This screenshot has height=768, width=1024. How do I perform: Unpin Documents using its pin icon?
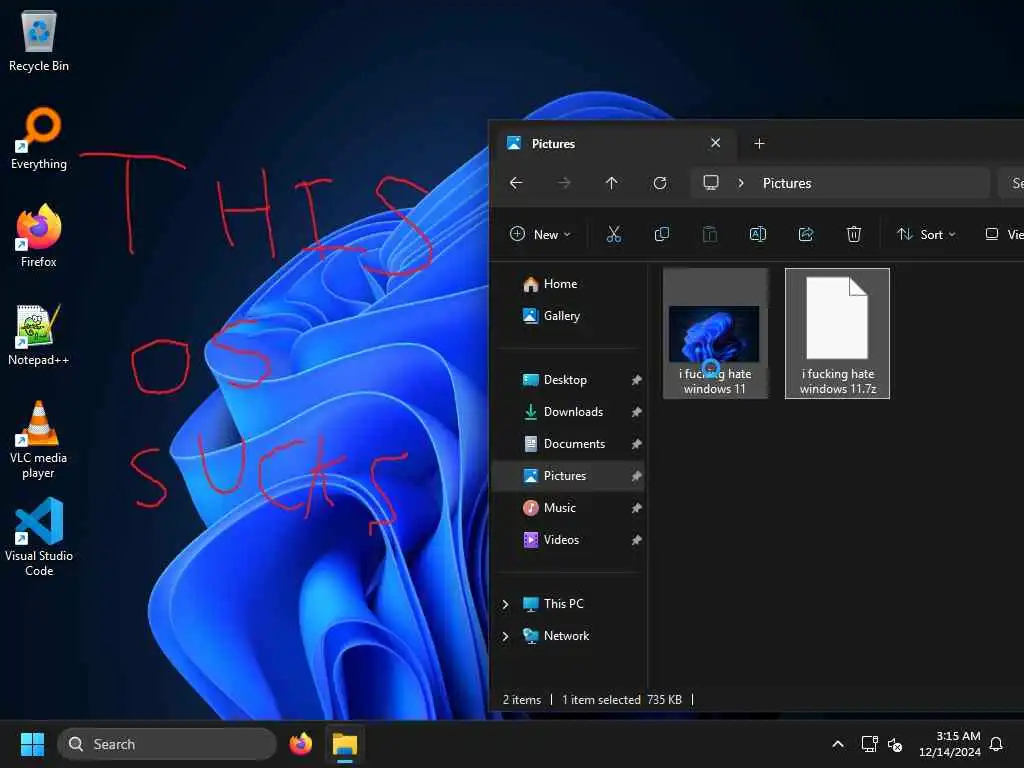point(636,444)
